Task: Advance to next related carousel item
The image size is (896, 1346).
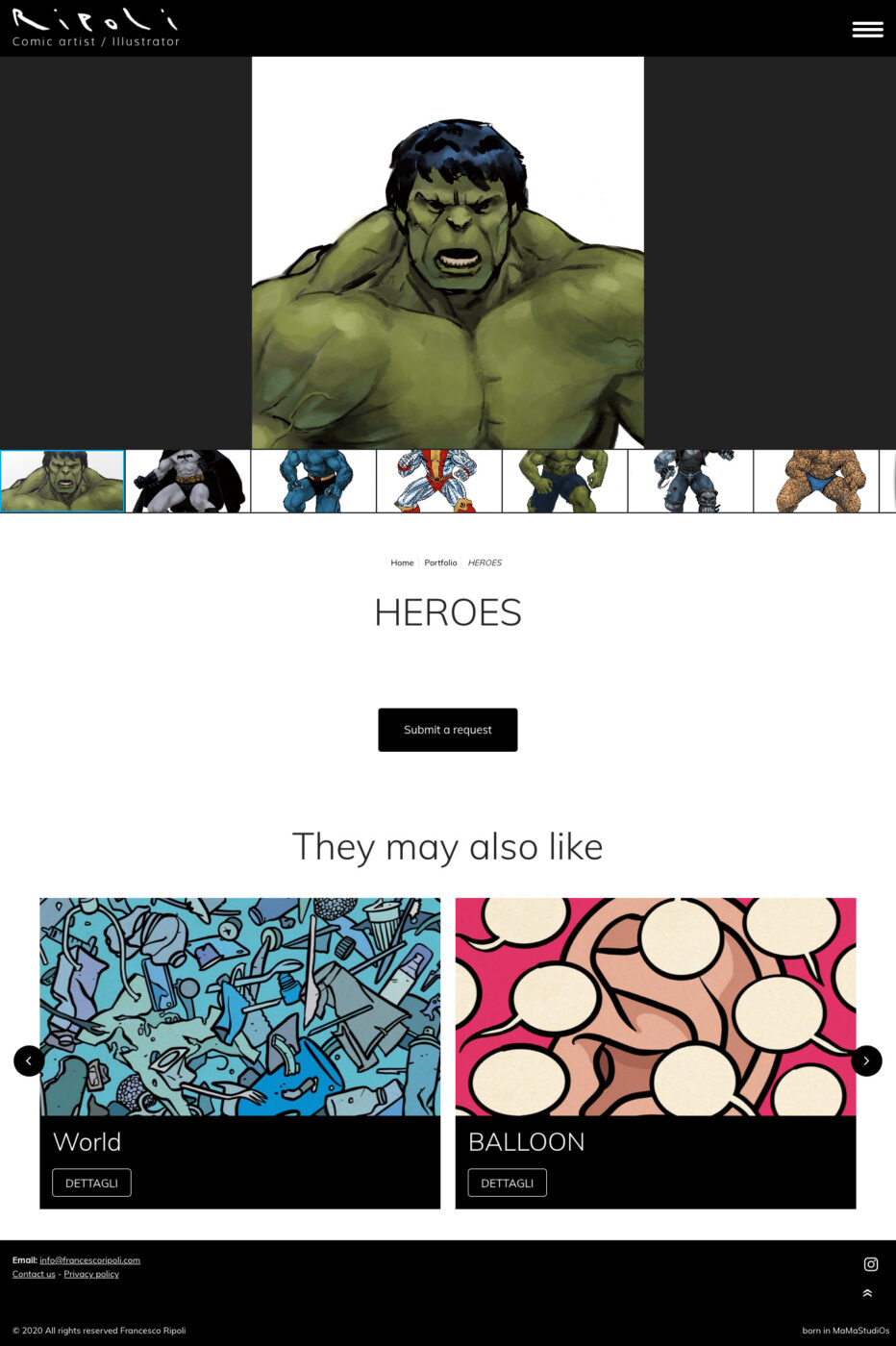Action: coord(866,1060)
